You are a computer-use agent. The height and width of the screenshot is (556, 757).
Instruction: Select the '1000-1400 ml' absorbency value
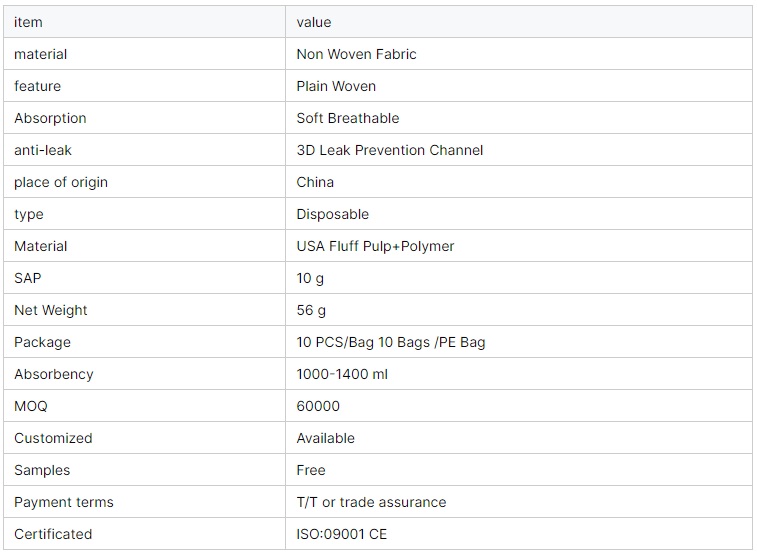(342, 374)
